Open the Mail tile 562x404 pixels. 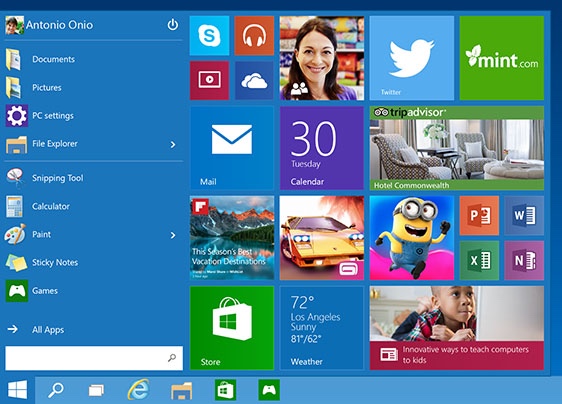(232, 148)
